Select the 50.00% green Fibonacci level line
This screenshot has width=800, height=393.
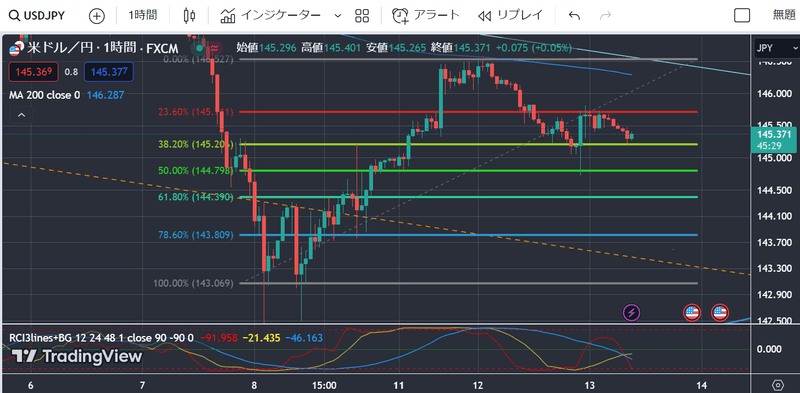[467, 170]
